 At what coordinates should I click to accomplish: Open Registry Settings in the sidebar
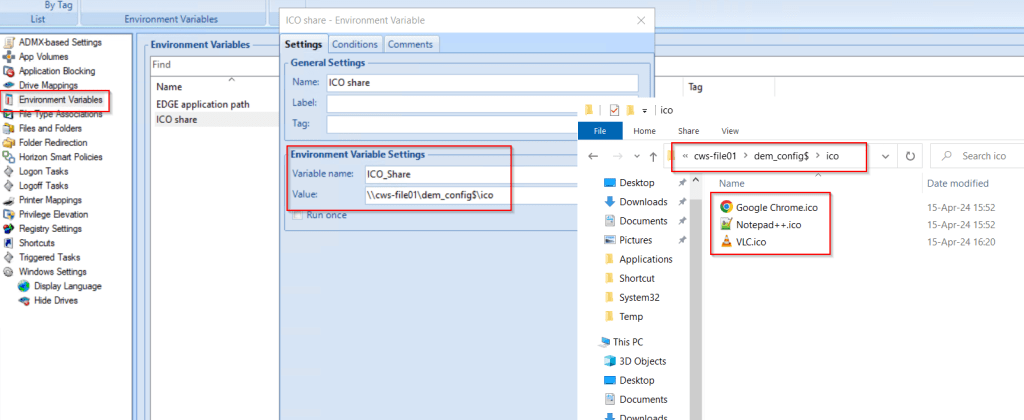54,228
